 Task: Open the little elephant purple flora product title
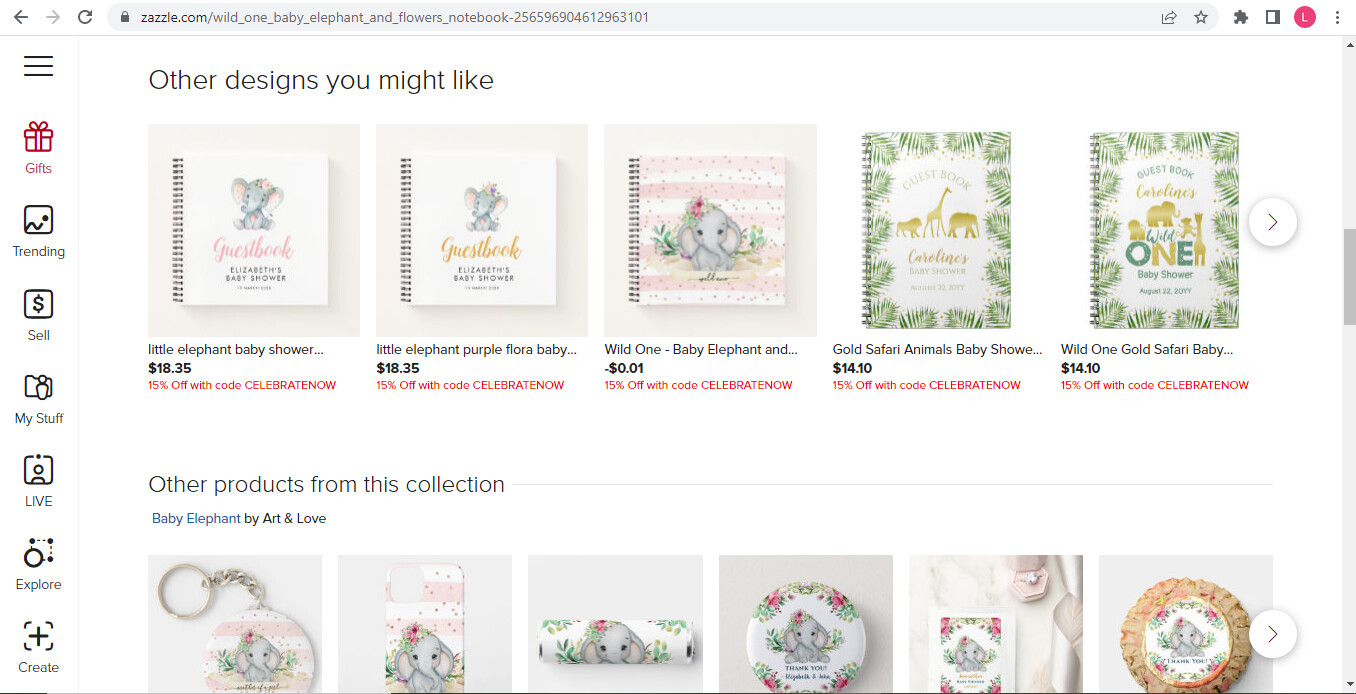coord(476,350)
